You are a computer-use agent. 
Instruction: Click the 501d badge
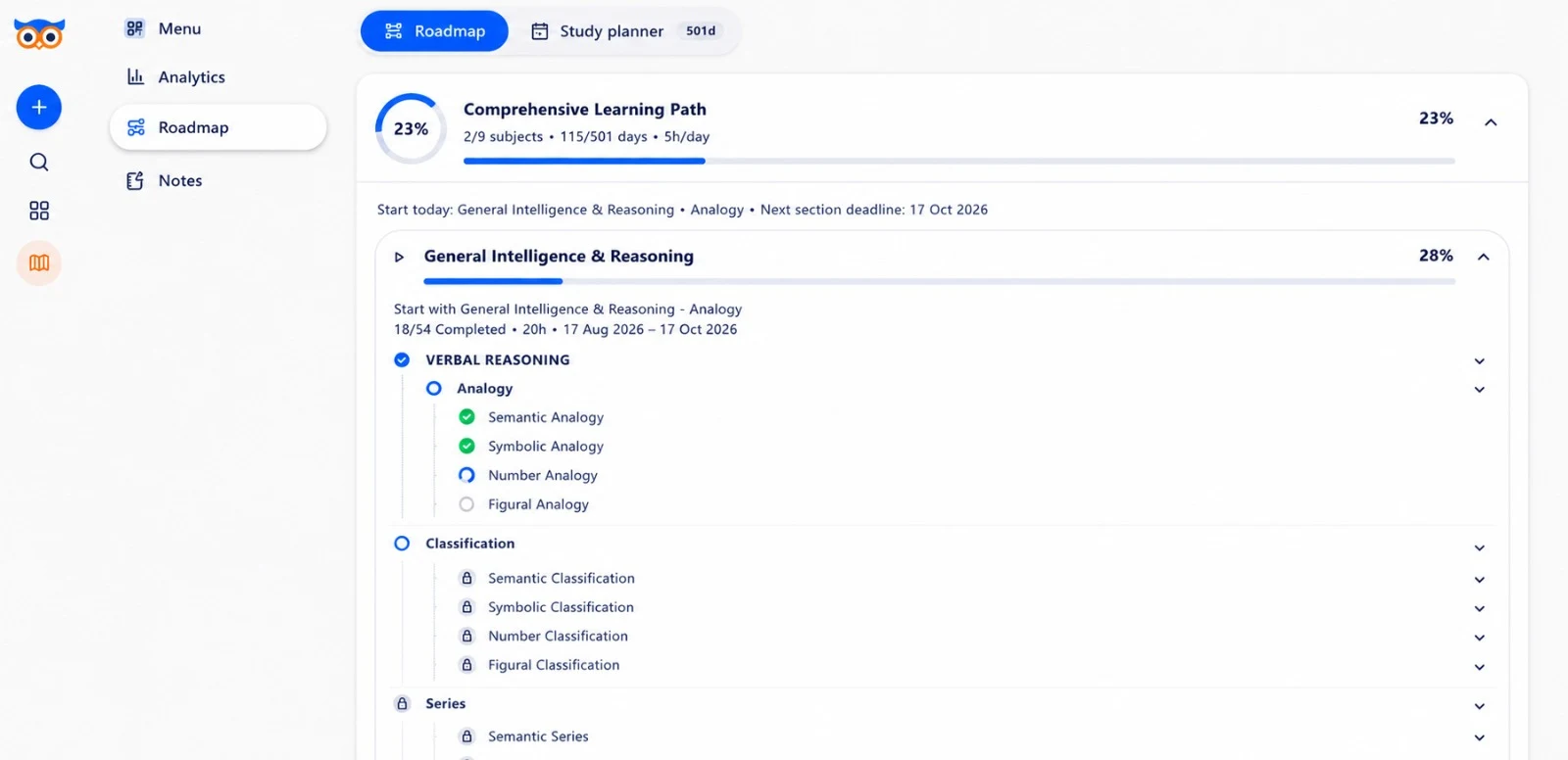(701, 31)
